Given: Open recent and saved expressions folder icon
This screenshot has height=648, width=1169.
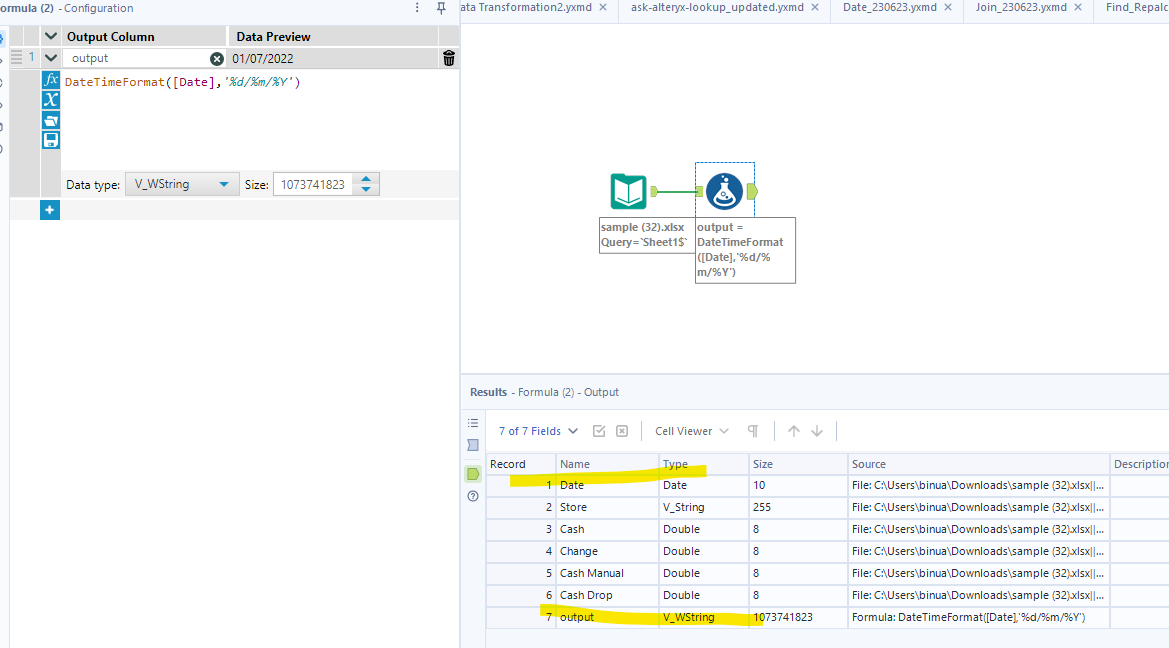Looking at the screenshot, I should point(51,120).
